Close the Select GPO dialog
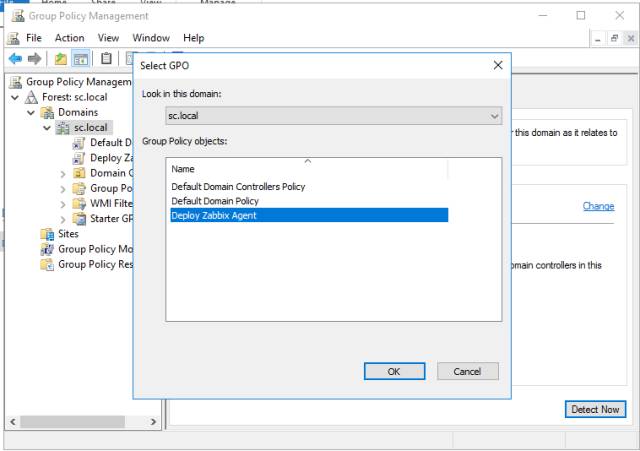 [498, 65]
